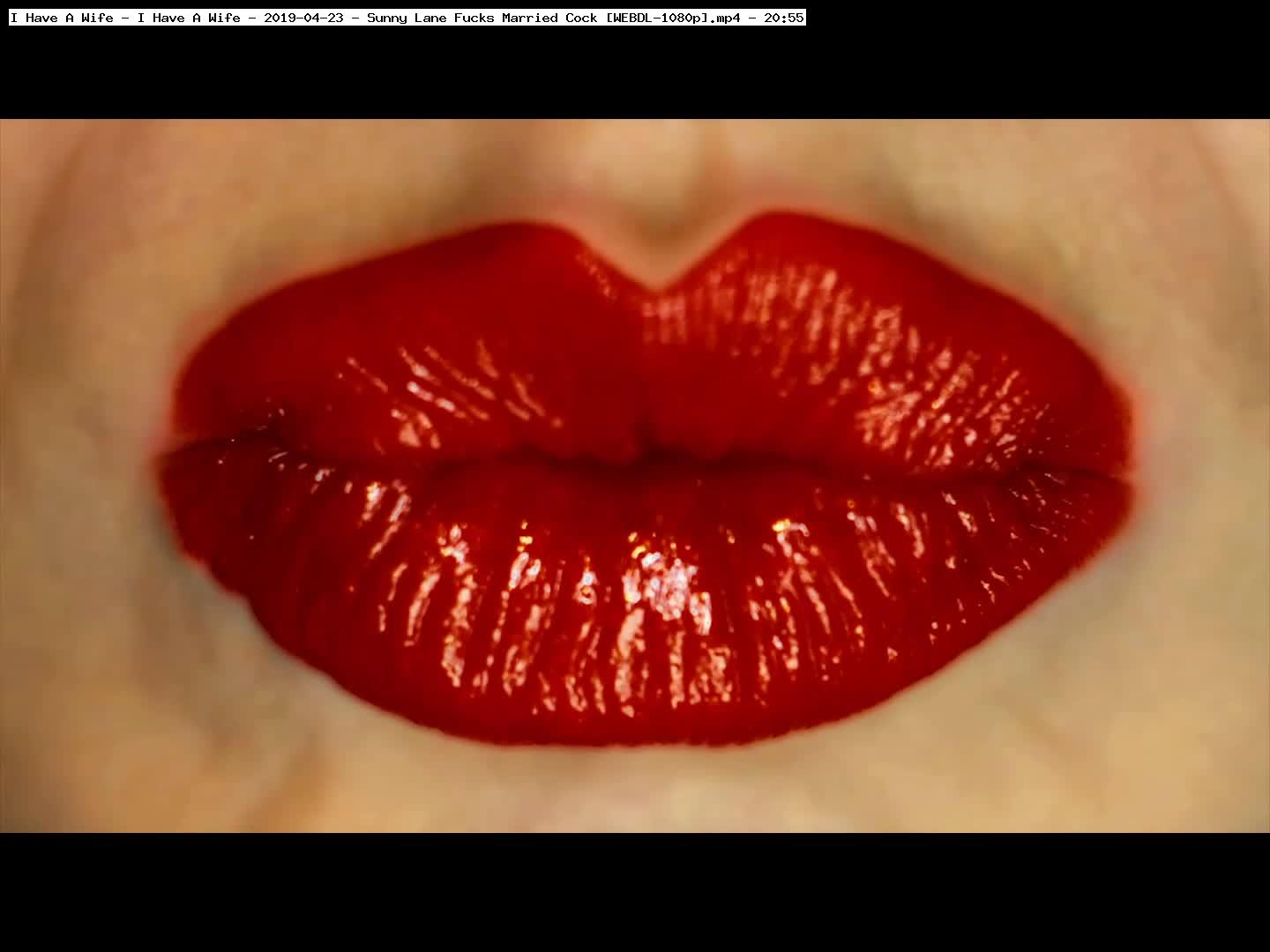Click the bottom black letterbox bar
This screenshot has height=952, width=1270.
pos(635,892)
